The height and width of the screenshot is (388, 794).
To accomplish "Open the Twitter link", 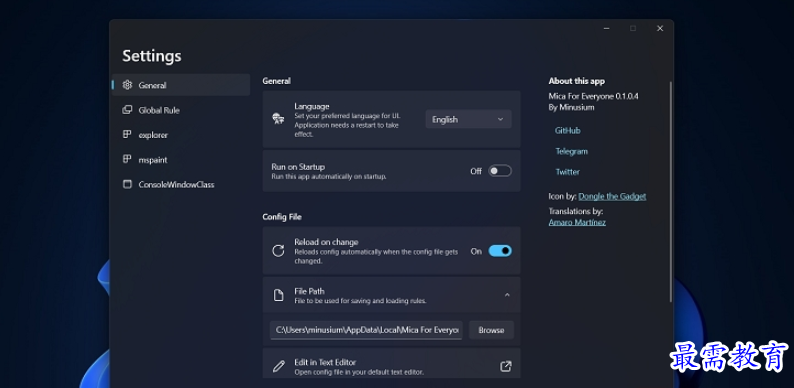I will tap(567, 172).
